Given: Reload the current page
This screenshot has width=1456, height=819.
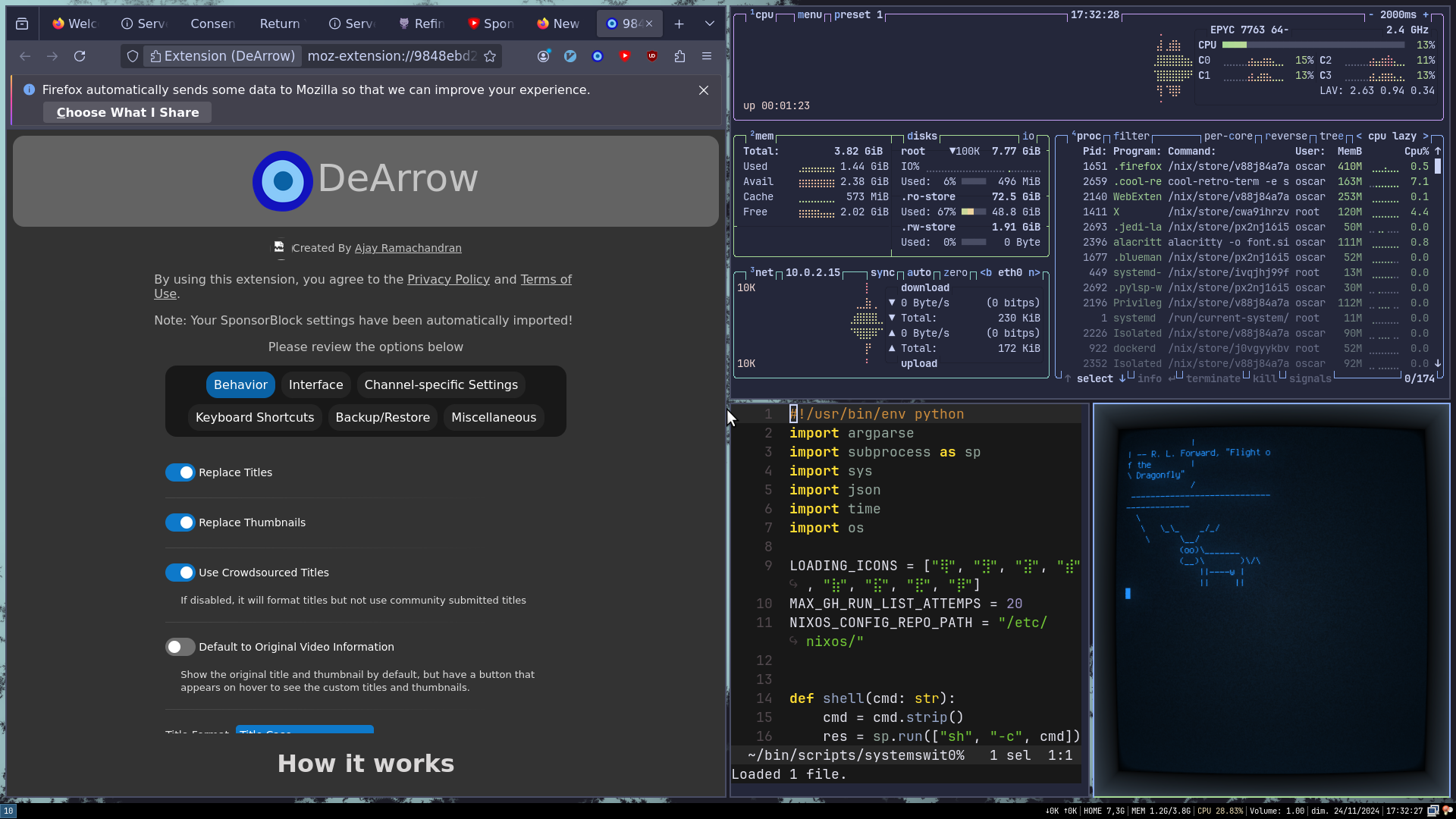Looking at the screenshot, I should [x=80, y=56].
